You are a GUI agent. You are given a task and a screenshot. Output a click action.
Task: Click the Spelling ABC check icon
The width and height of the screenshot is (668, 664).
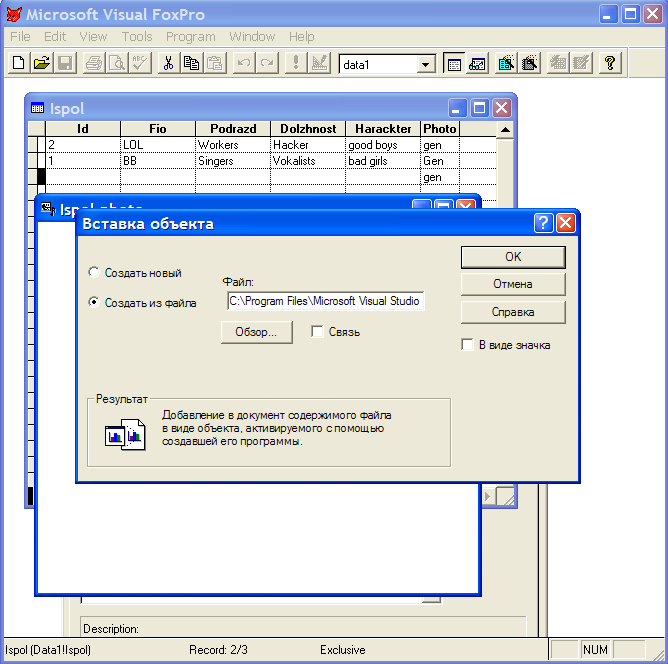click(x=140, y=63)
